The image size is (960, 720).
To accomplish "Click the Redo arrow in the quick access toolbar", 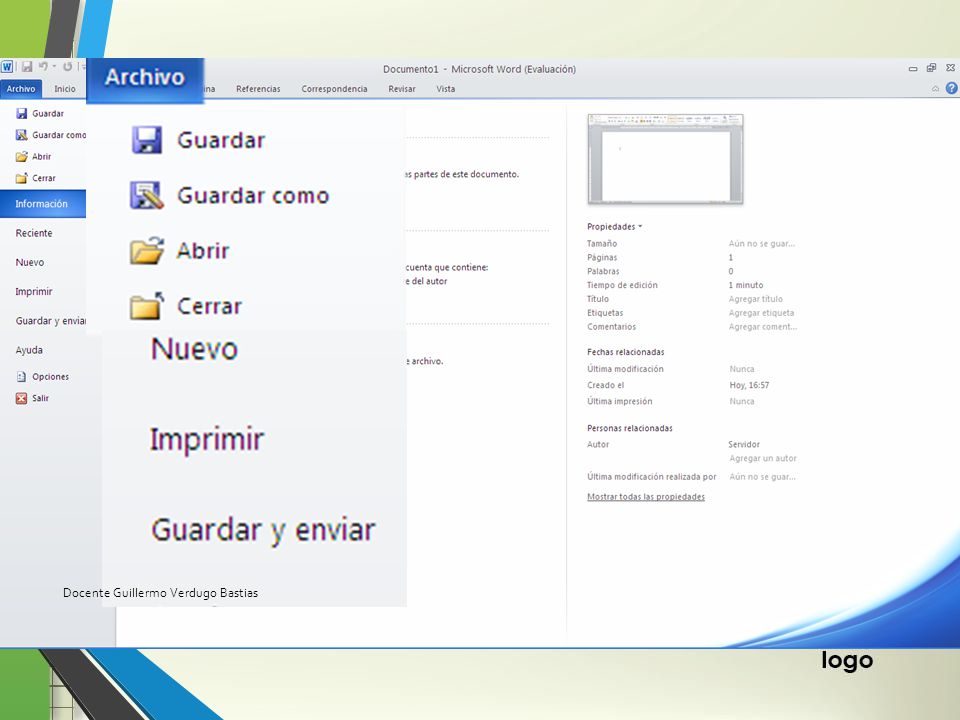I will pos(67,66).
